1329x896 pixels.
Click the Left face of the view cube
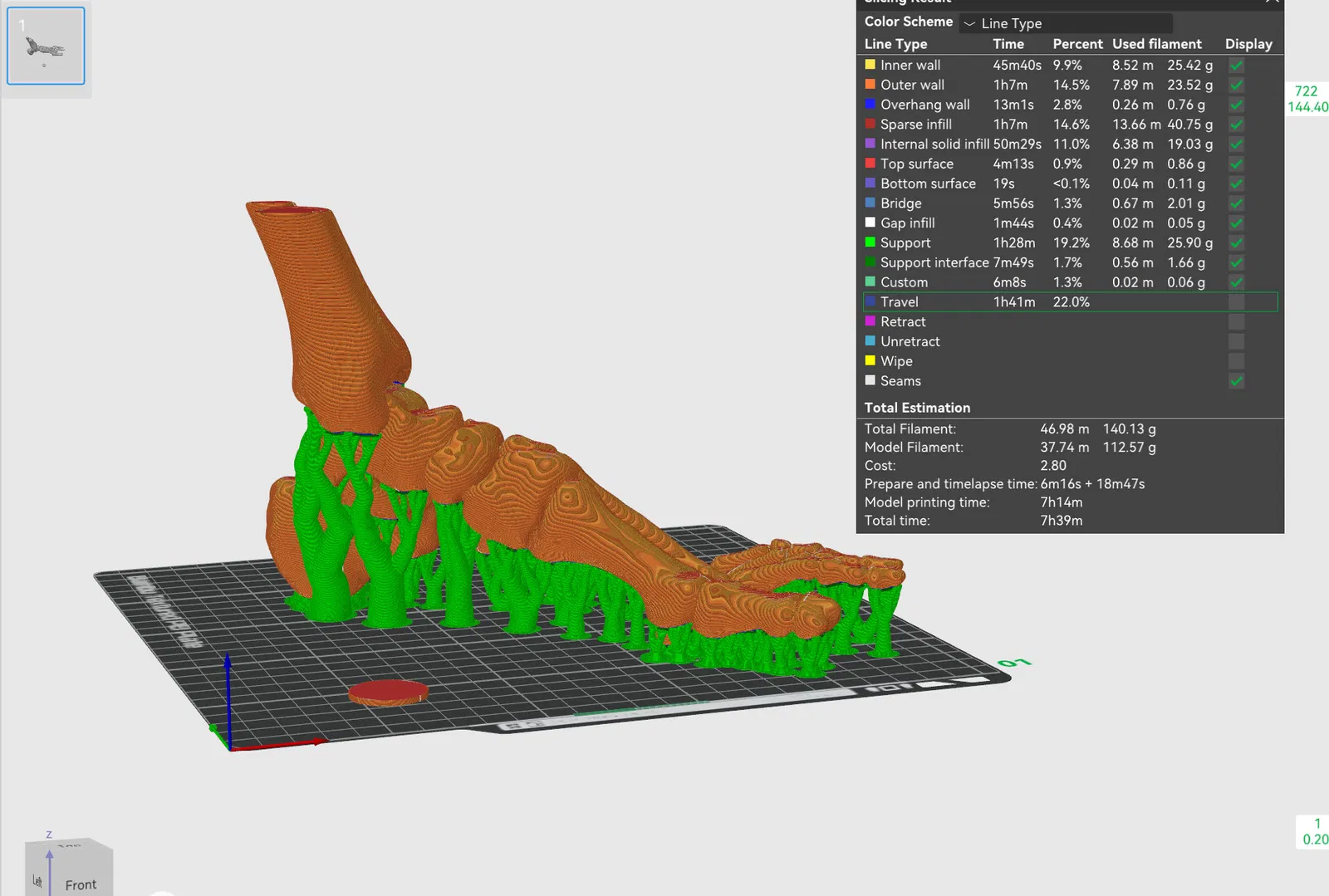(x=37, y=880)
